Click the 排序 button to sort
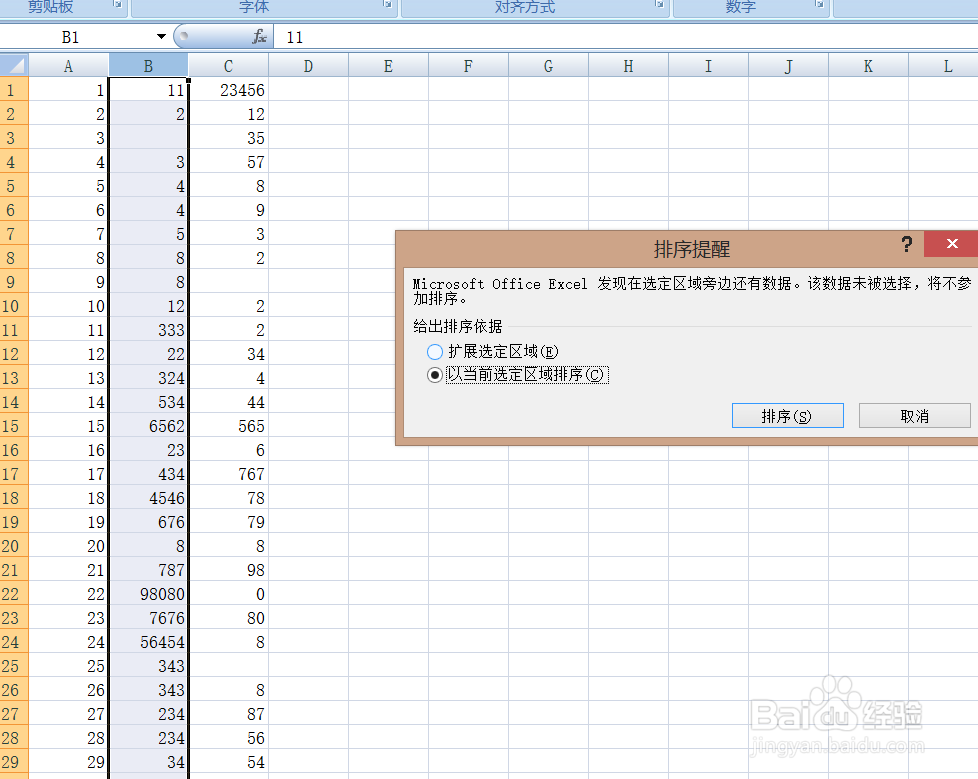978x779 pixels. point(787,414)
